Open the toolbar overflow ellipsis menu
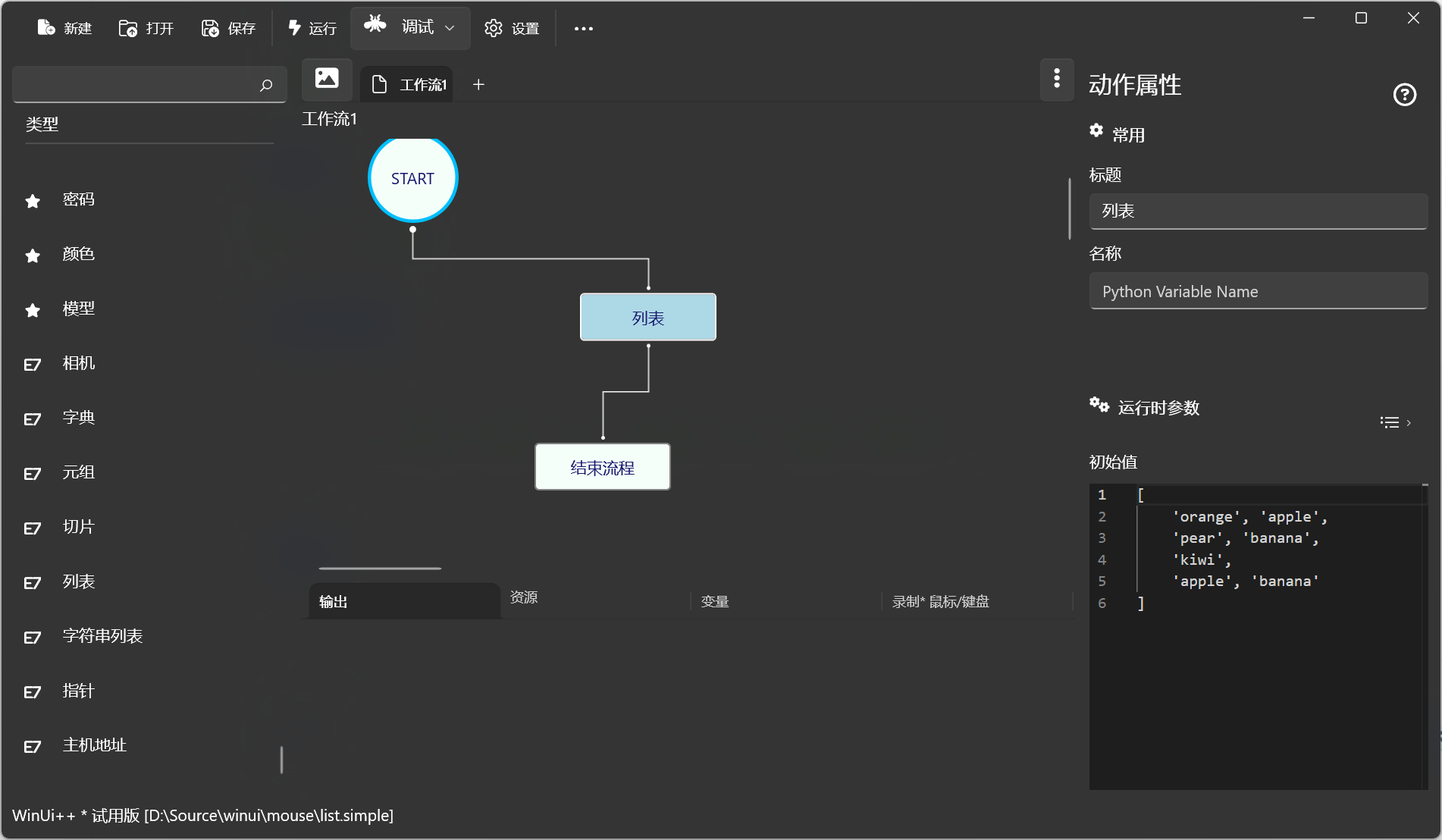 583,29
